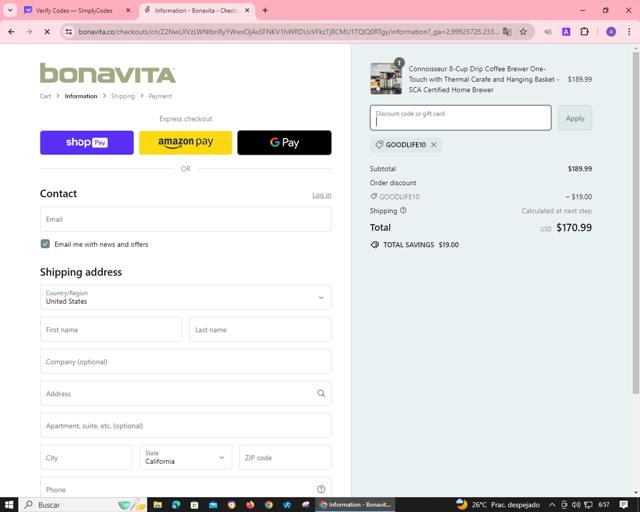Open the Chrome profile avatar
This screenshot has height=512, width=640.
(611, 31)
